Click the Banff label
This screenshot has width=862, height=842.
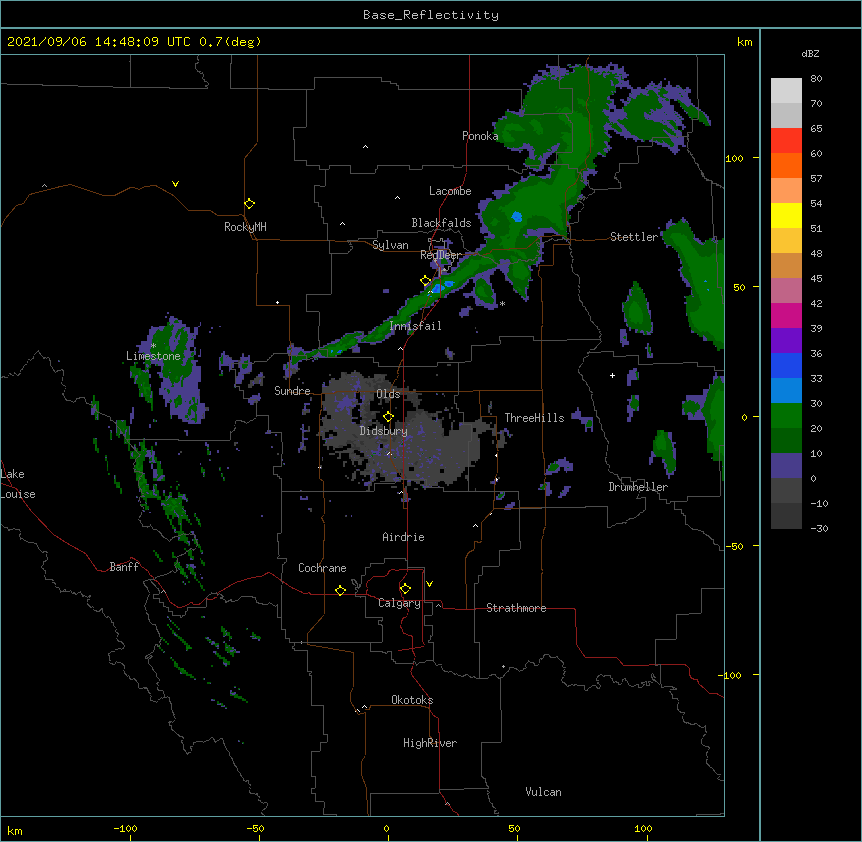pyautogui.click(x=124, y=567)
